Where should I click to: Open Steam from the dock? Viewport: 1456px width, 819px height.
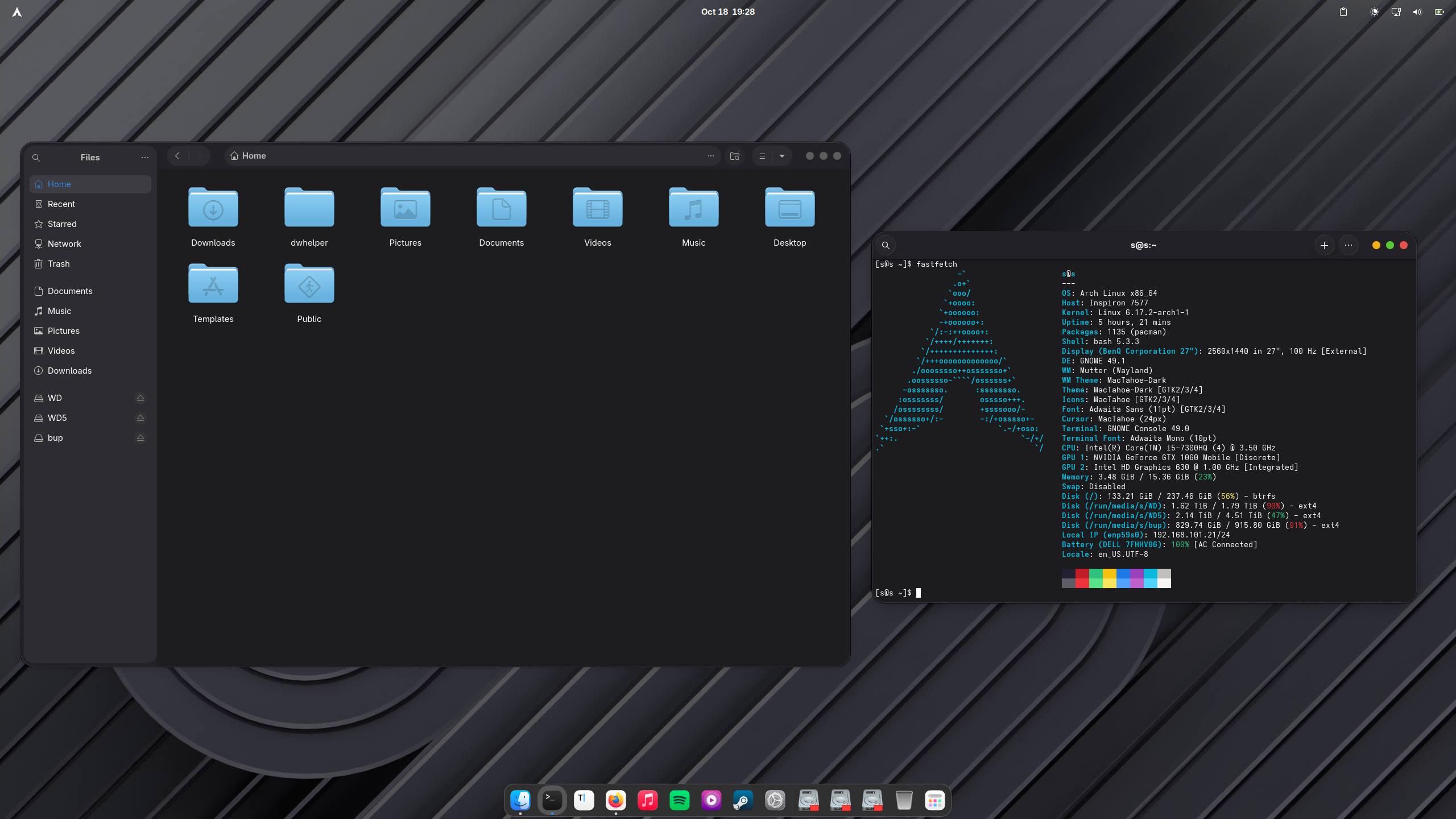(743, 800)
